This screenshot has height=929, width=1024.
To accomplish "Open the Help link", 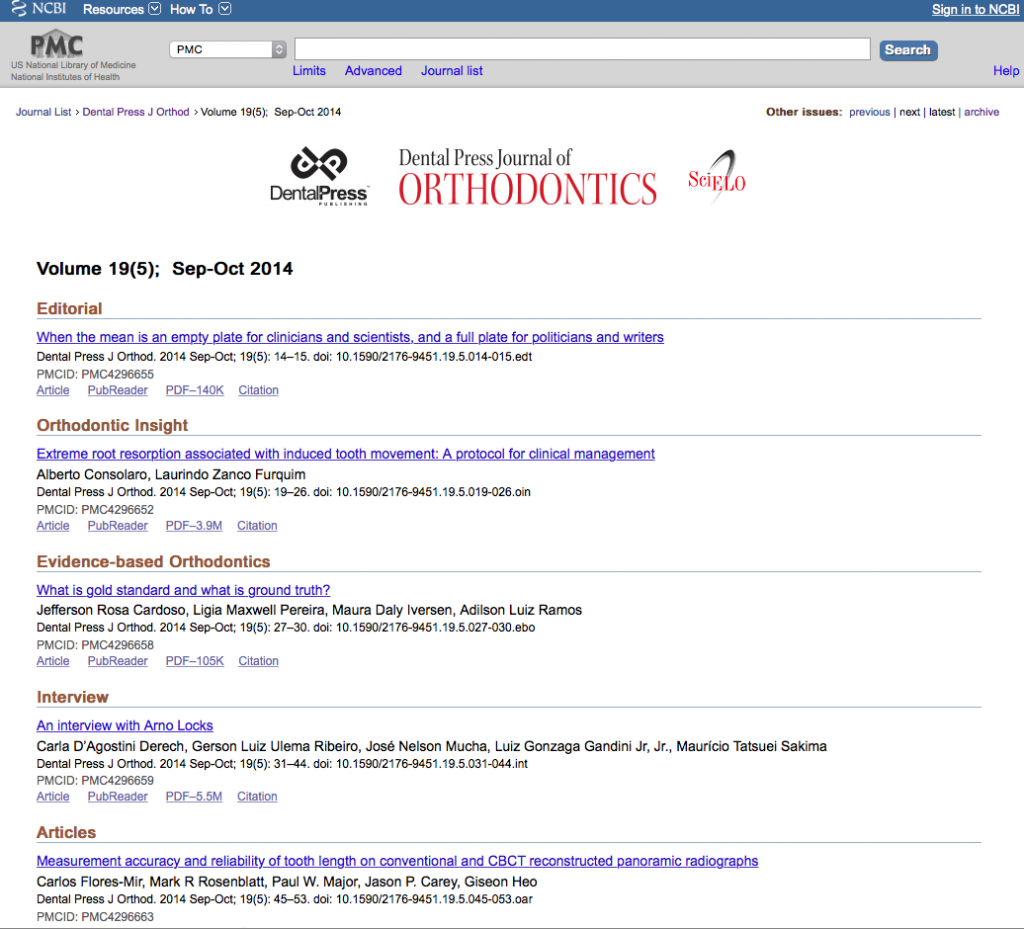I will point(1005,71).
